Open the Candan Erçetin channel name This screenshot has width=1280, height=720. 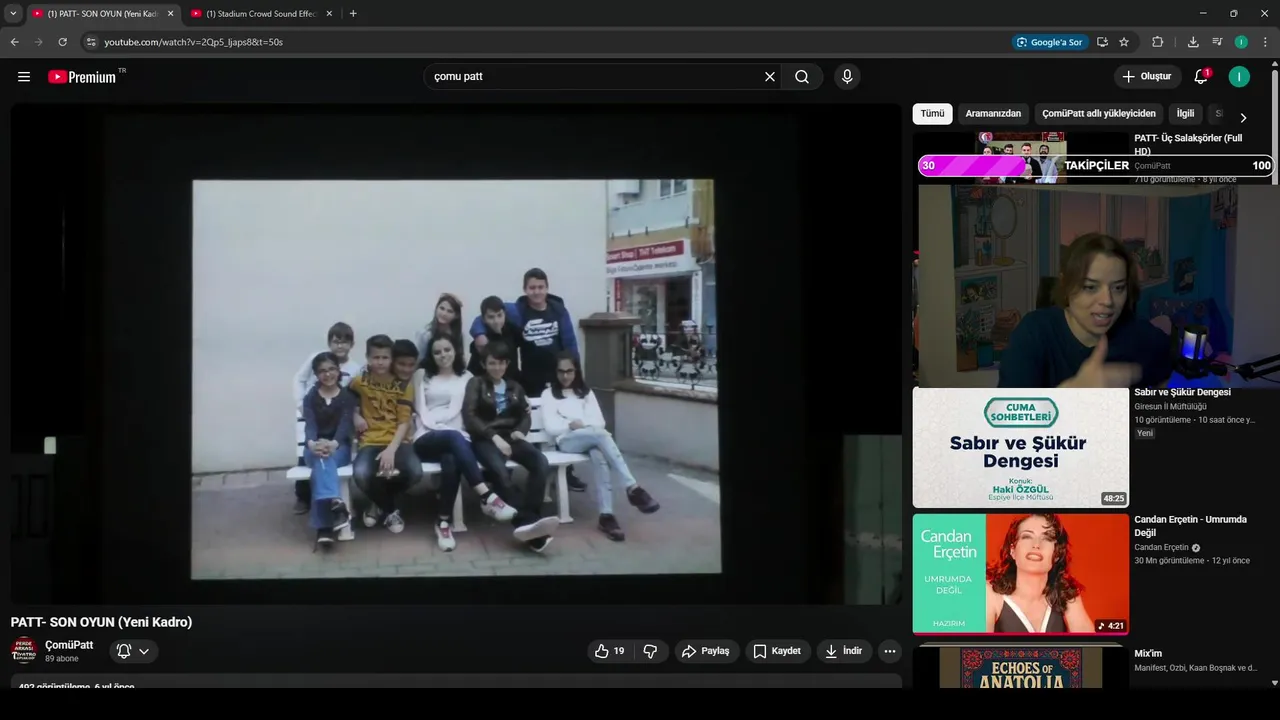(1161, 548)
